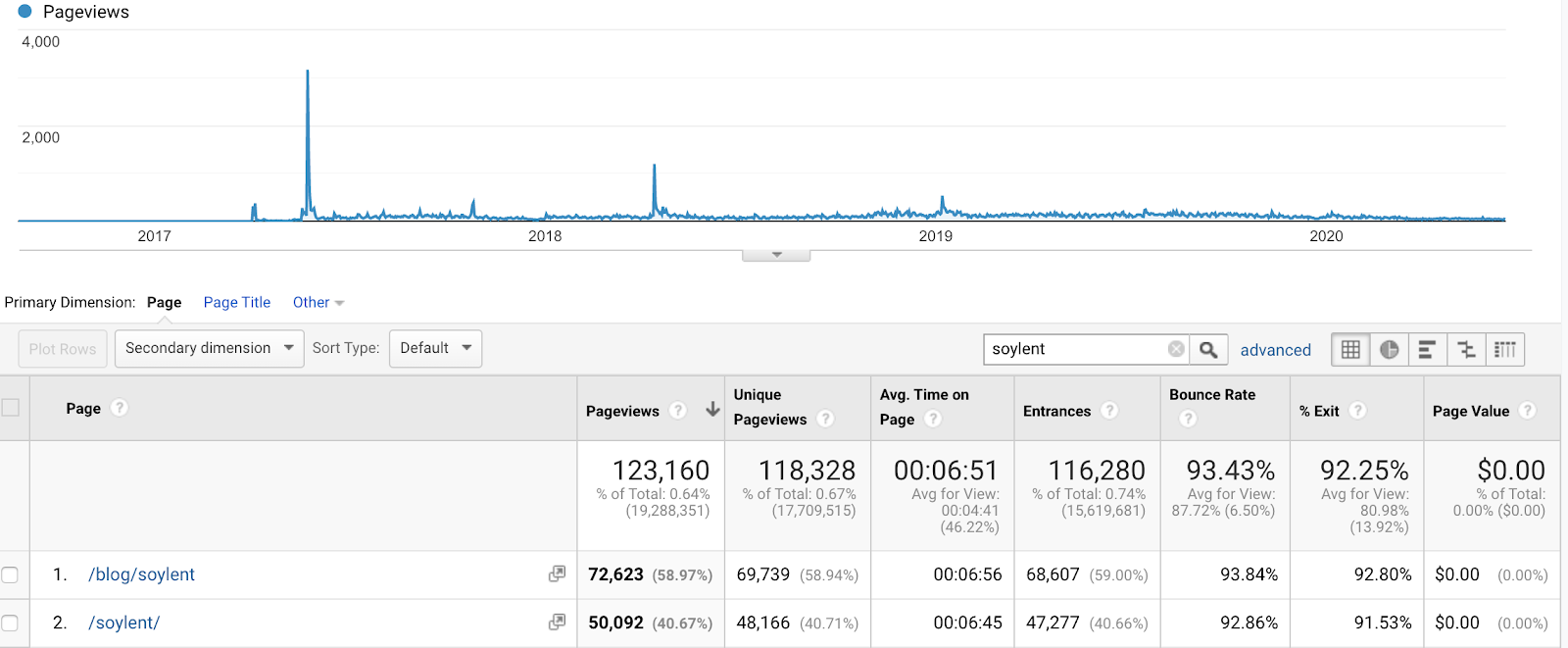Image resolution: width=1568 pixels, height=648 pixels.
Task: Open the advanced filter link
Action: (x=1275, y=350)
